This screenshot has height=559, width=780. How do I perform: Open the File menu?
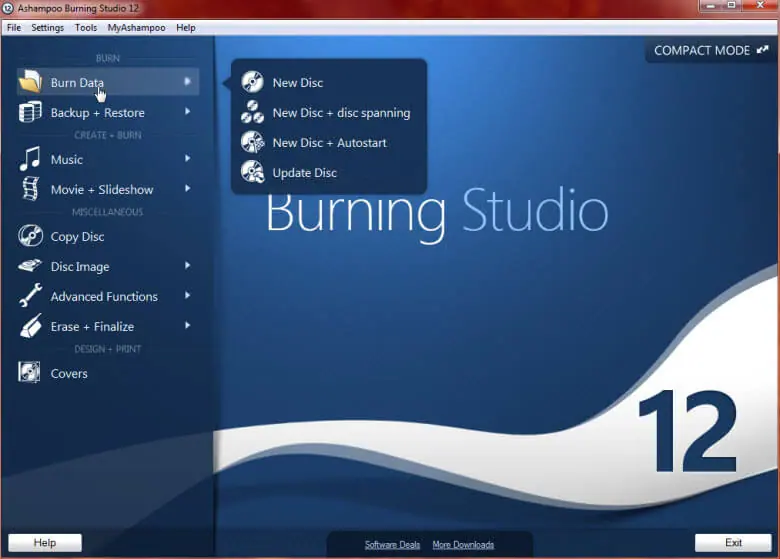(14, 28)
